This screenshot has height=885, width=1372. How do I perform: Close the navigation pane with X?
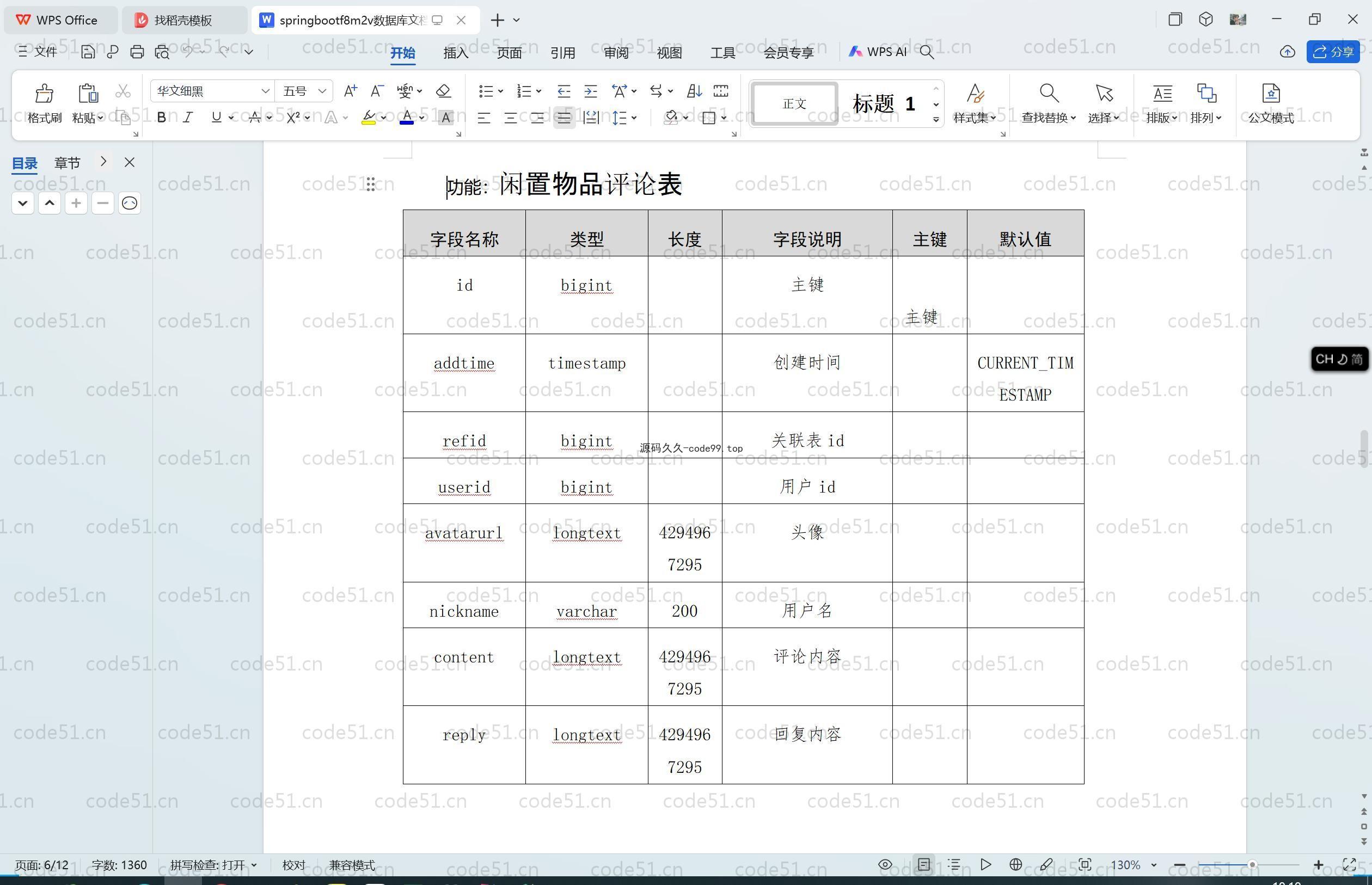(130, 163)
